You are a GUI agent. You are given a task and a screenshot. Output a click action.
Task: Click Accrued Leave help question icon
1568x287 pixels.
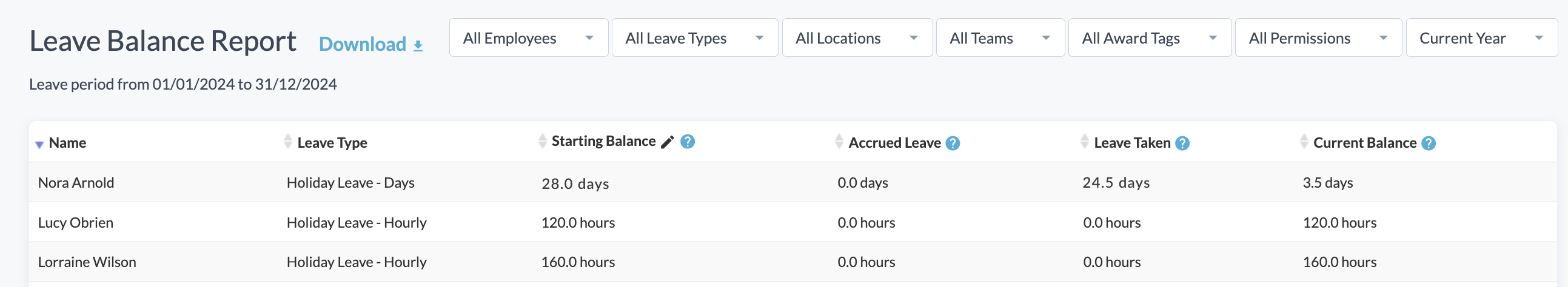point(953,143)
